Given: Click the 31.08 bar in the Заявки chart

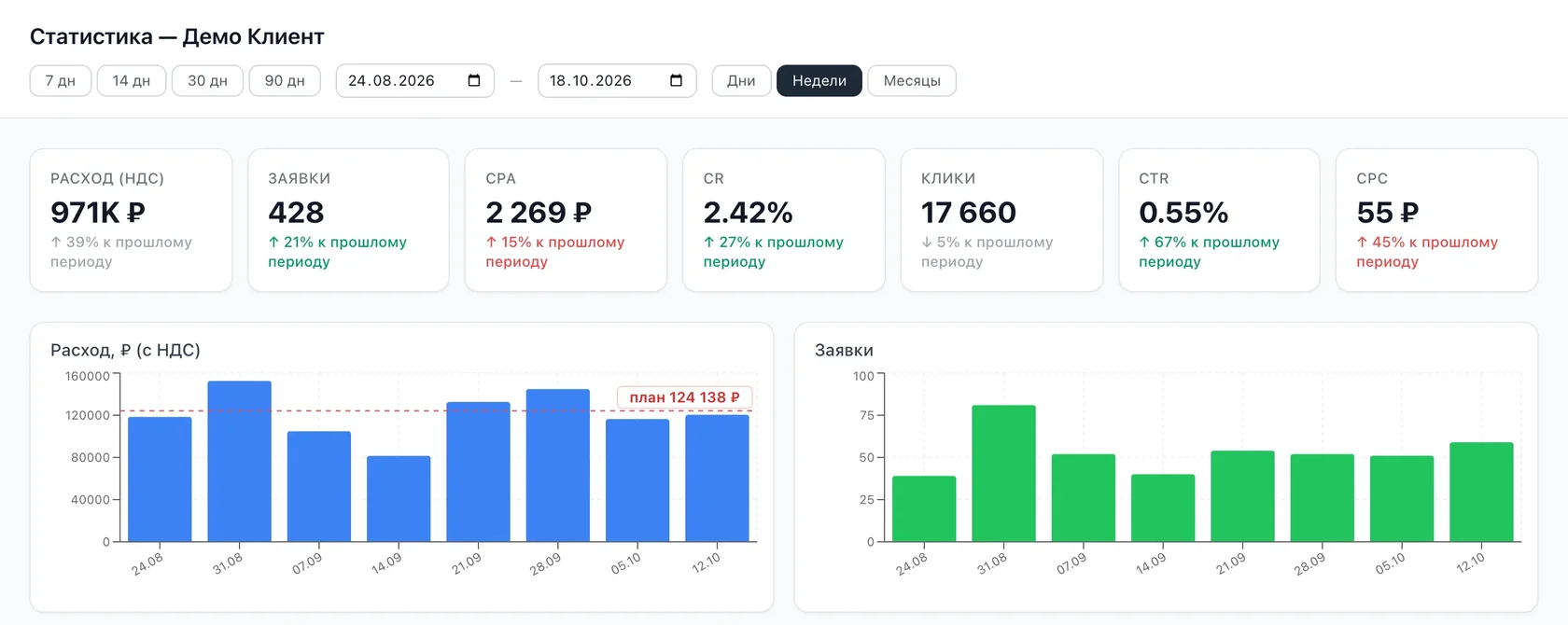Looking at the screenshot, I should click(1003, 473).
